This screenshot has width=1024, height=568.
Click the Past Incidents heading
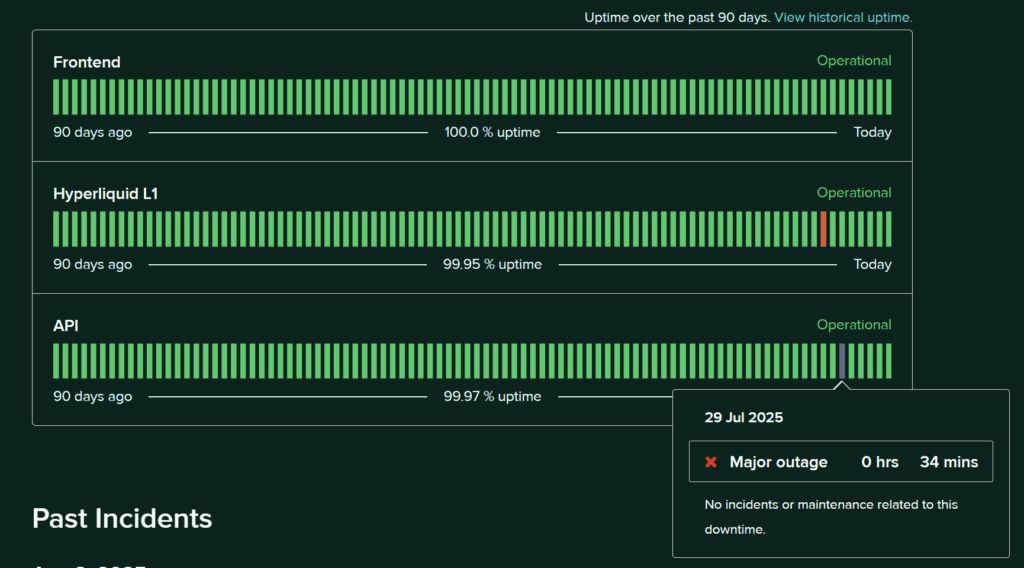coord(122,519)
